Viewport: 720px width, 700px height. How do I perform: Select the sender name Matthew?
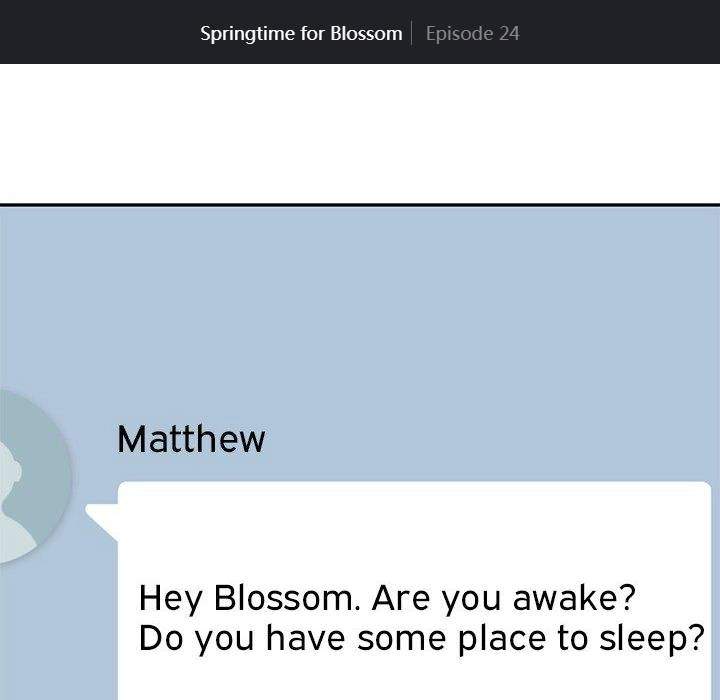coord(191,439)
